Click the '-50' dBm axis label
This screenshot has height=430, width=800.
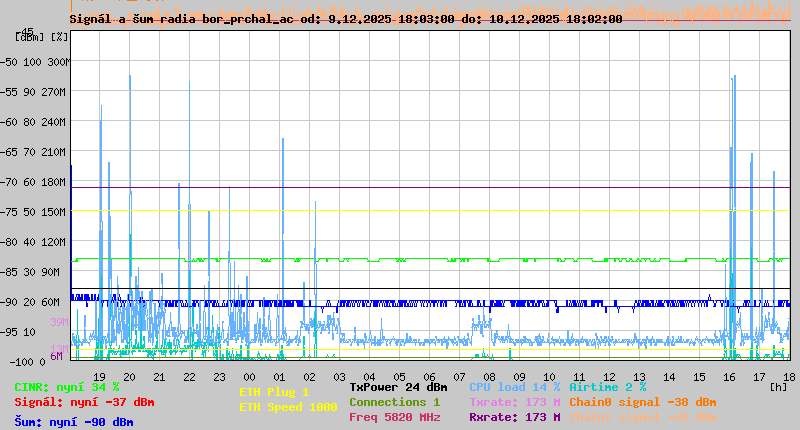click(9, 62)
